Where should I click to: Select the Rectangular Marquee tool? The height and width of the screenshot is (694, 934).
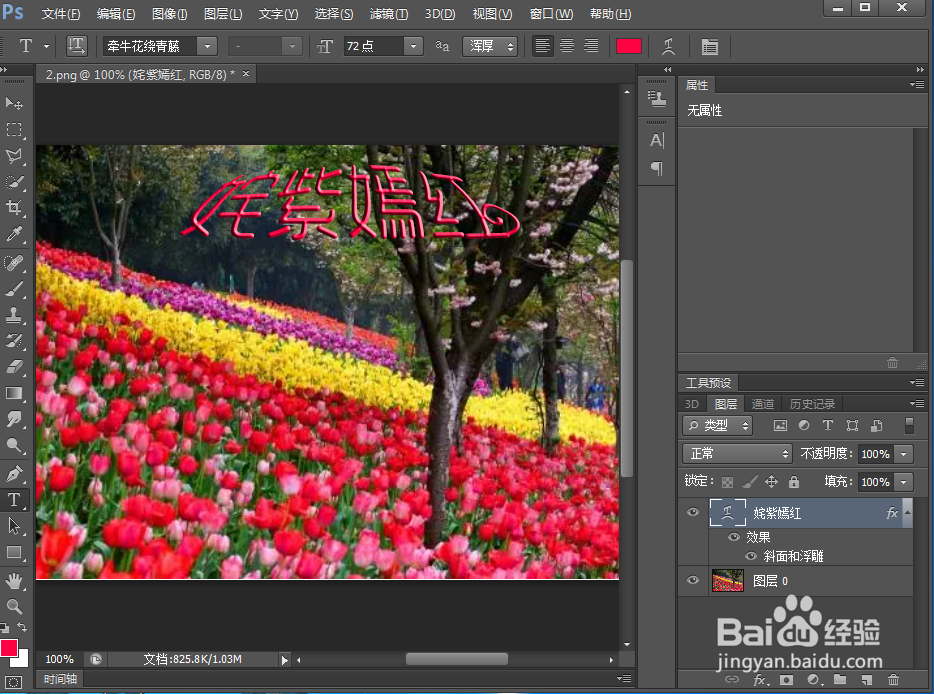pyautogui.click(x=14, y=130)
